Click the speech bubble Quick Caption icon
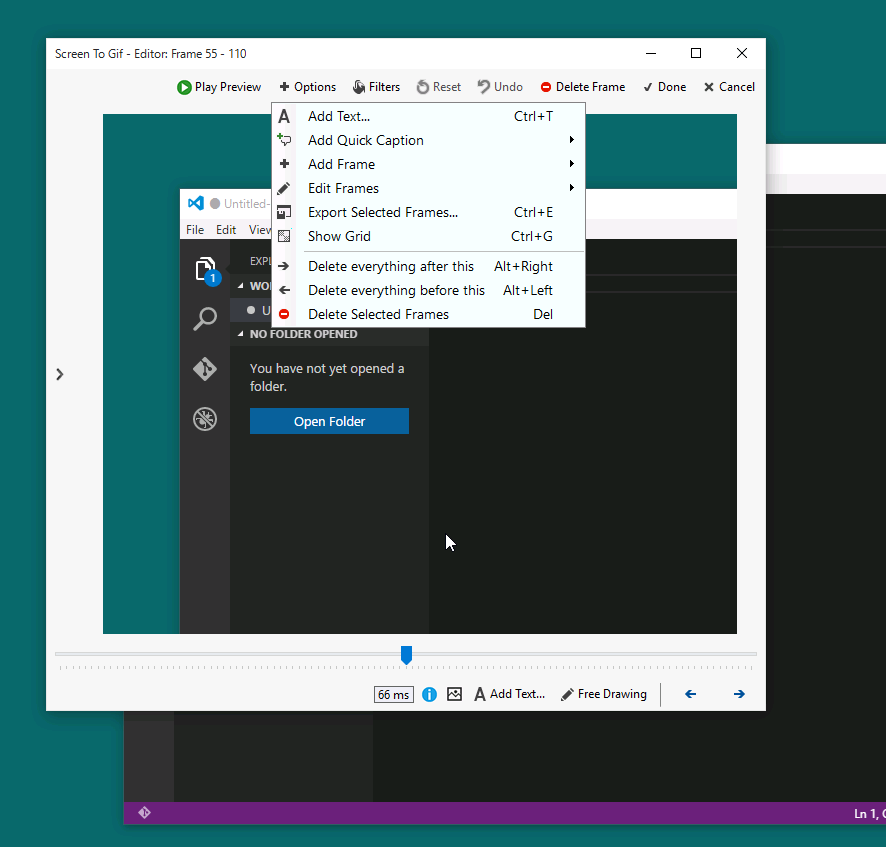This screenshot has height=847, width=886. (x=284, y=140)
